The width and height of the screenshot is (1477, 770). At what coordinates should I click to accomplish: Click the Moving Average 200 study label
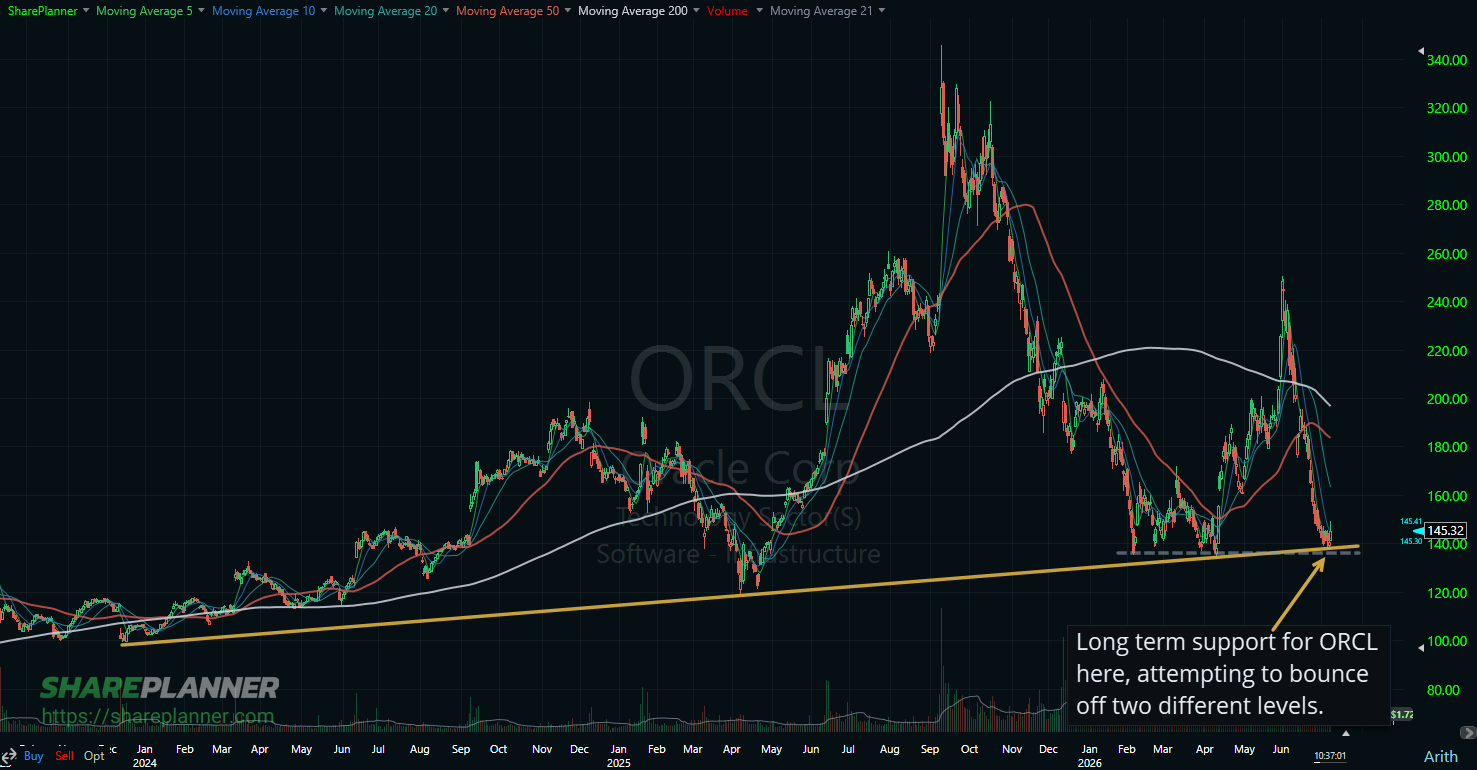pyautogui.click(x=632, y=11)
